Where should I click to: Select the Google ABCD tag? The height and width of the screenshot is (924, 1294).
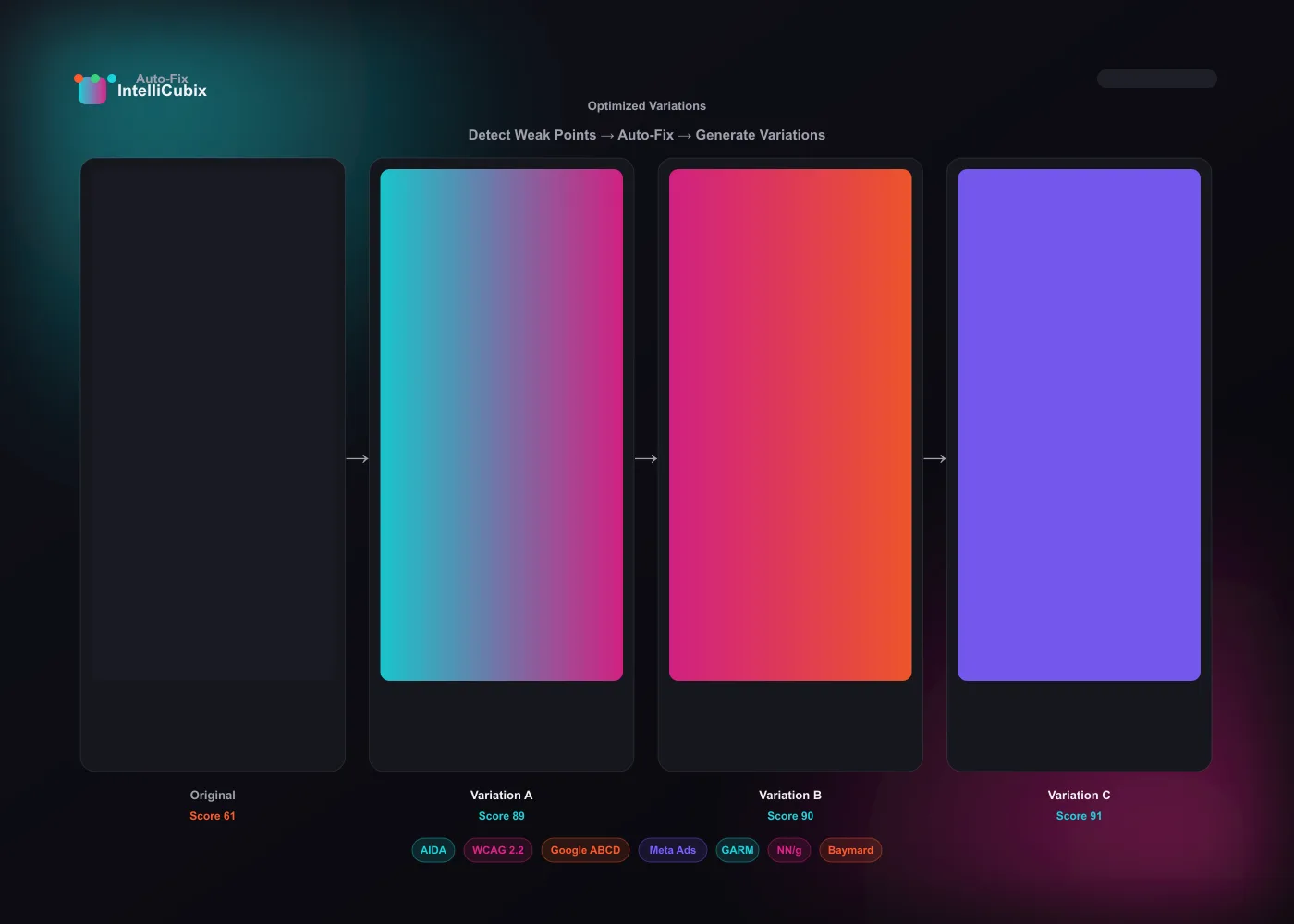click(585, 850)
